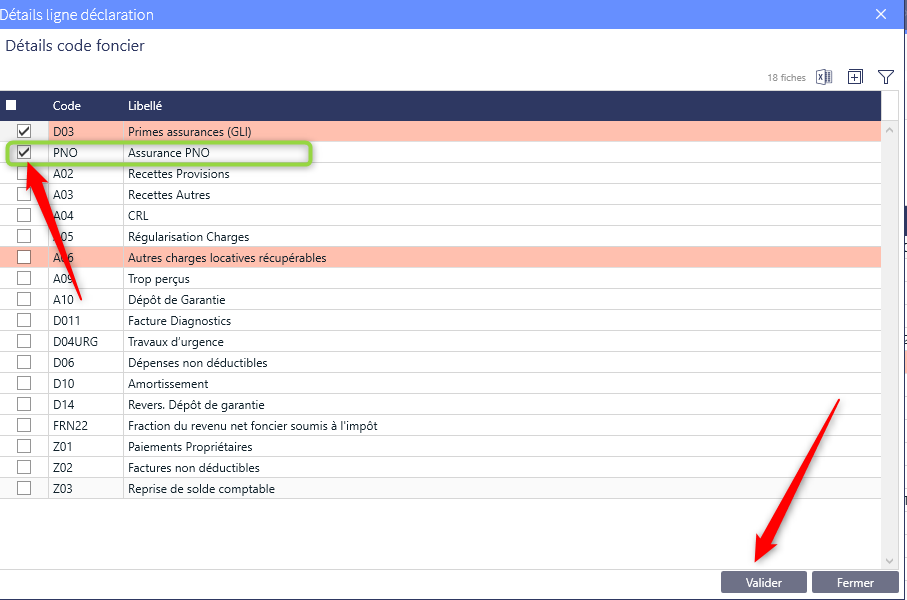Click the Fermer button
This screenshot has width=907, height=600.
click(854, 582)
